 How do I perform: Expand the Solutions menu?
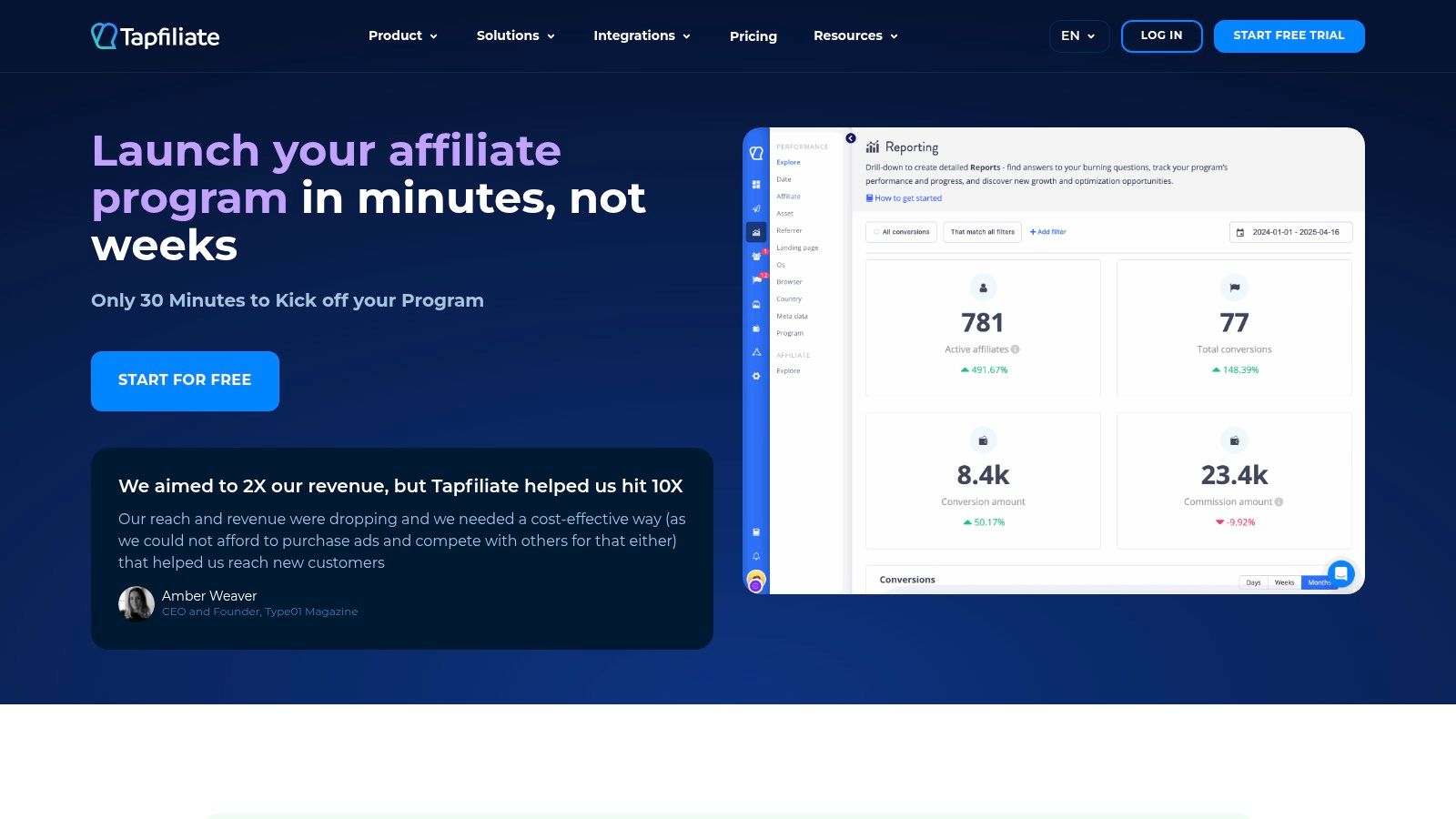(x=516, y=35)
